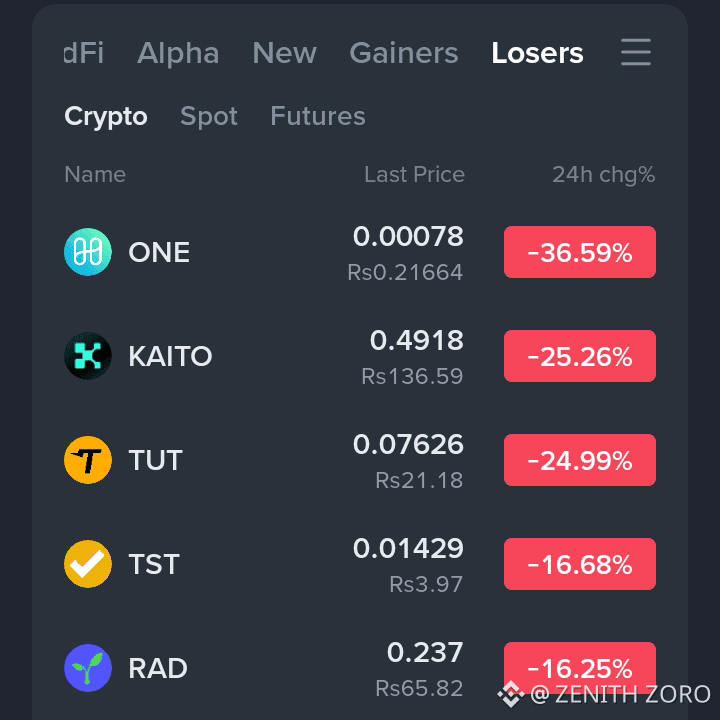The image size is (720, 720).
Task: Open the Losers tab
Action: coord(537,53)
